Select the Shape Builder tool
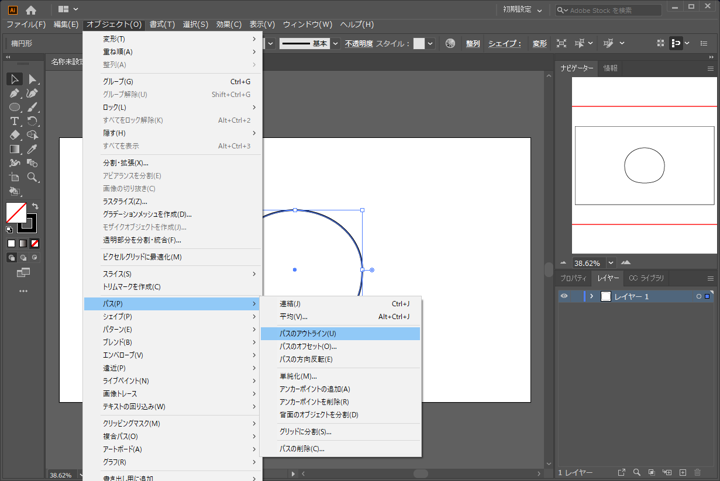The image size is (720, 481). click(32, 135)
